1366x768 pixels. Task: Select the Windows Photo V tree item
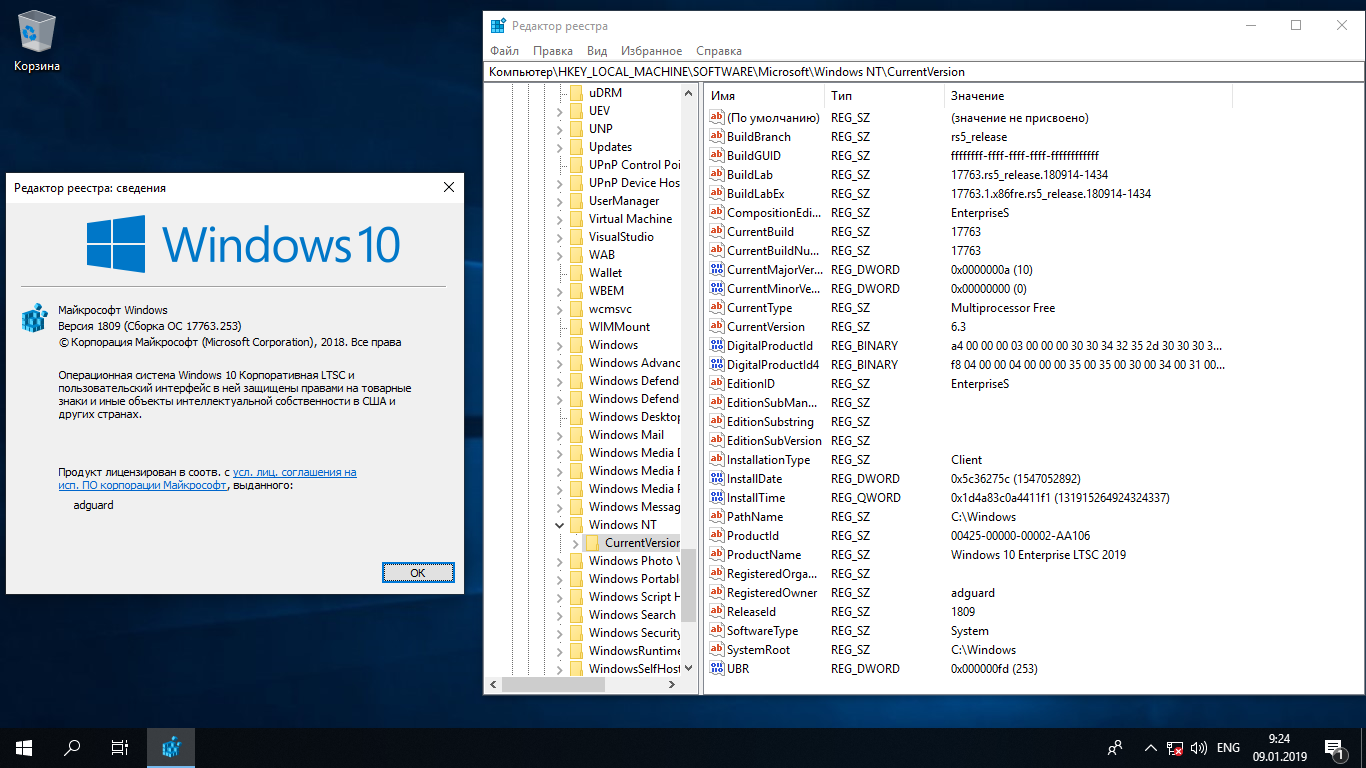point(634,561)
